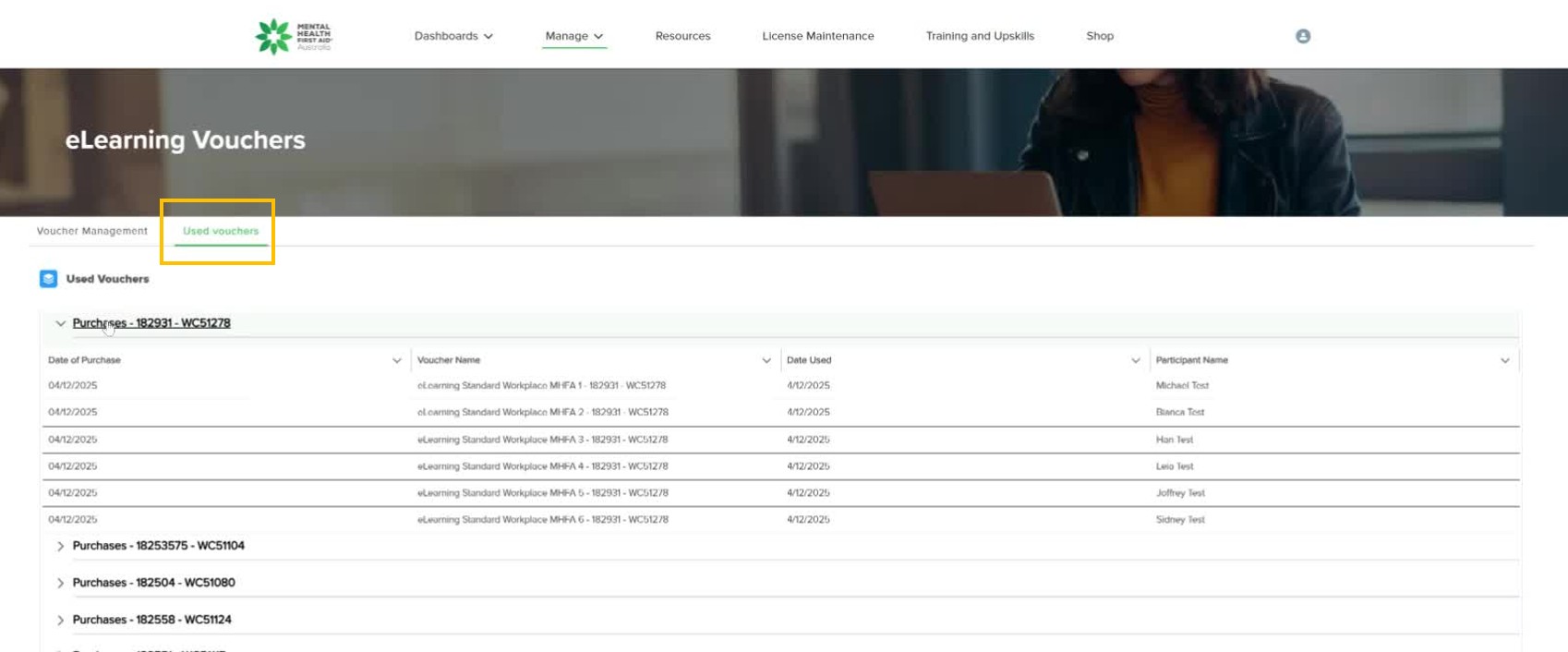Open Voucher Name column menu arrow

(766, 360)
